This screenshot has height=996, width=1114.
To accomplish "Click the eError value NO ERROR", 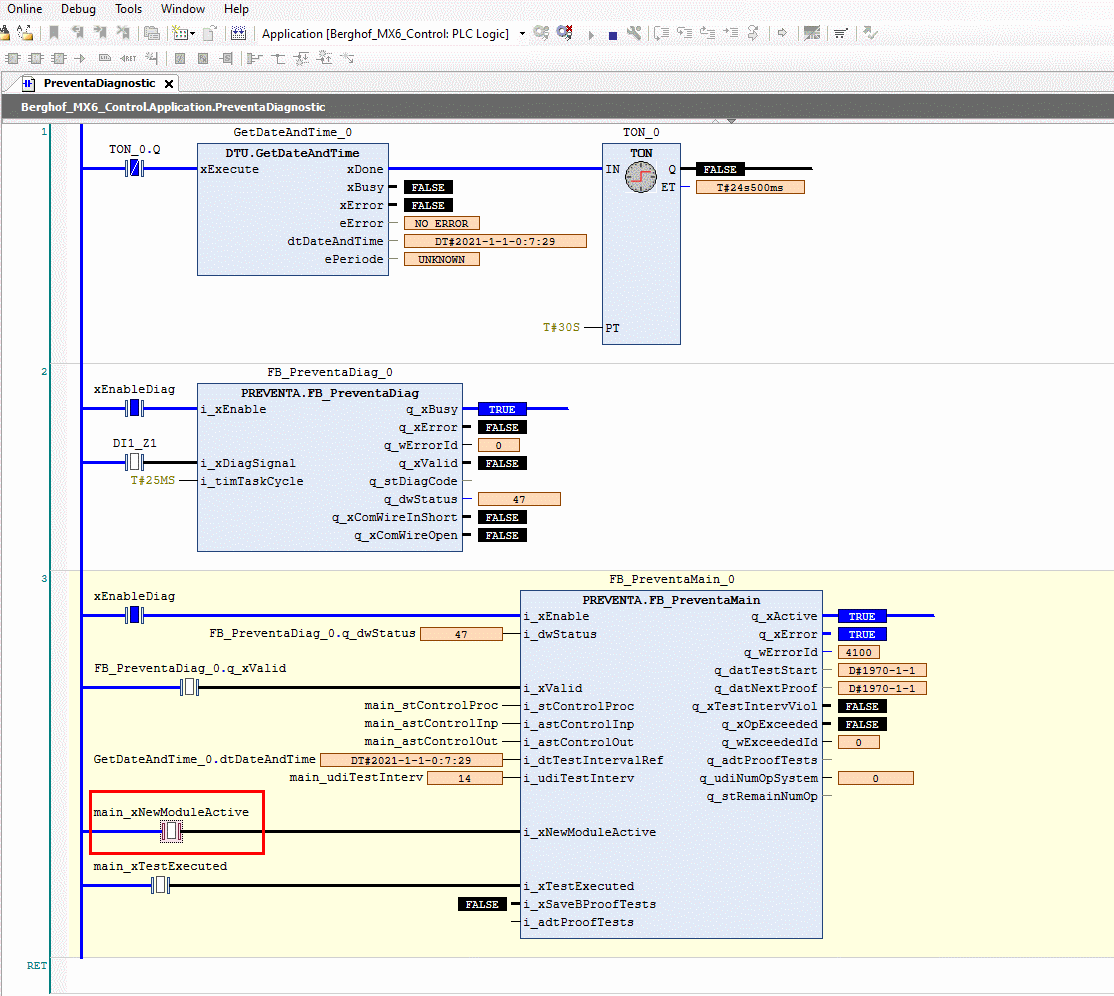I will coord(441,223).
